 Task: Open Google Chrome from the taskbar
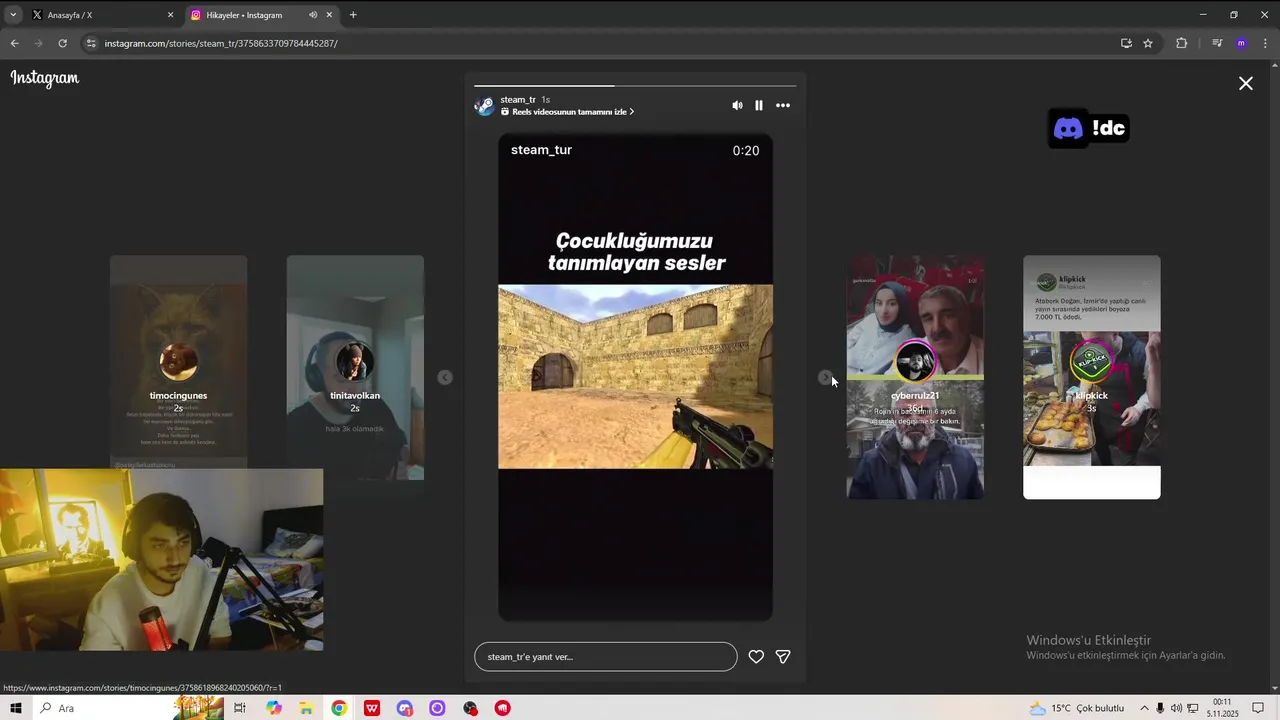click(339, 708)
